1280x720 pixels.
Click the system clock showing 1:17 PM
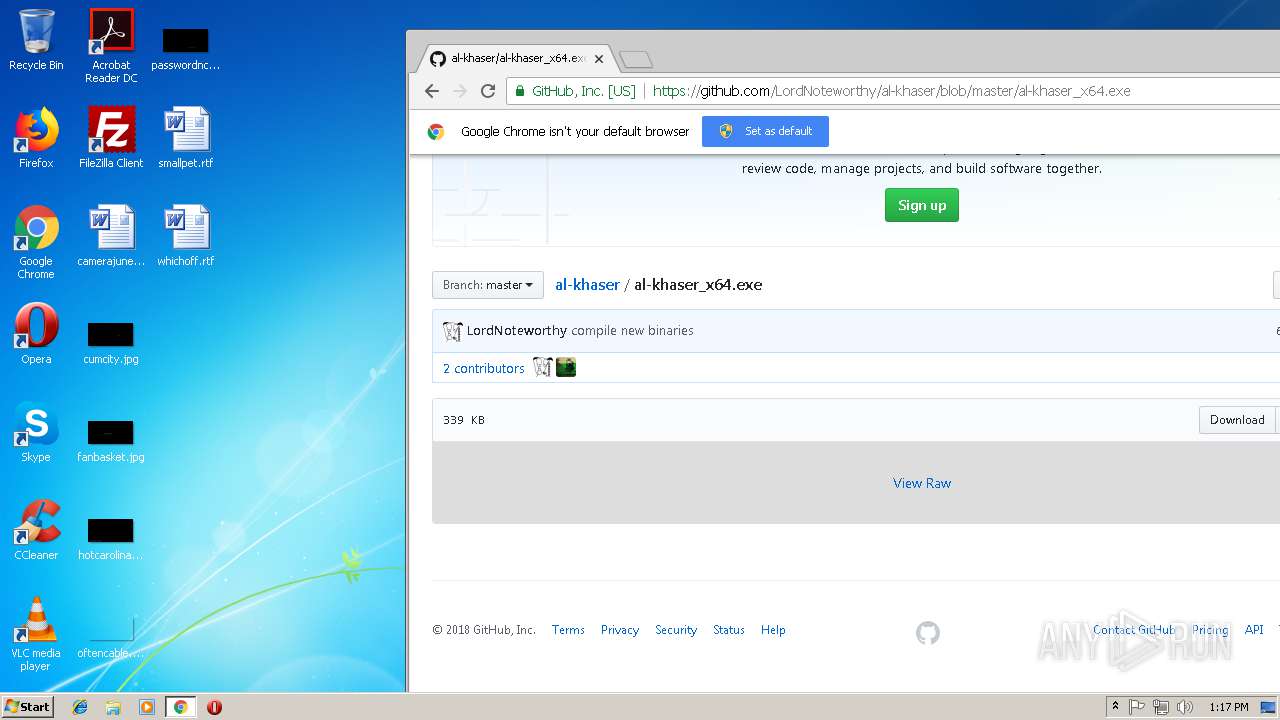tap(1229, 707)
